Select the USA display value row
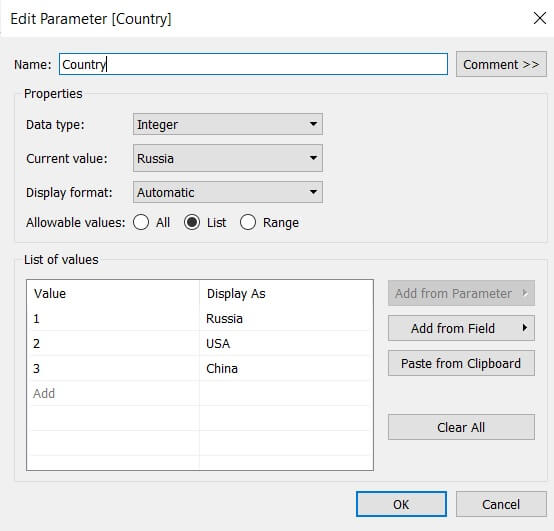 point(200,343)
